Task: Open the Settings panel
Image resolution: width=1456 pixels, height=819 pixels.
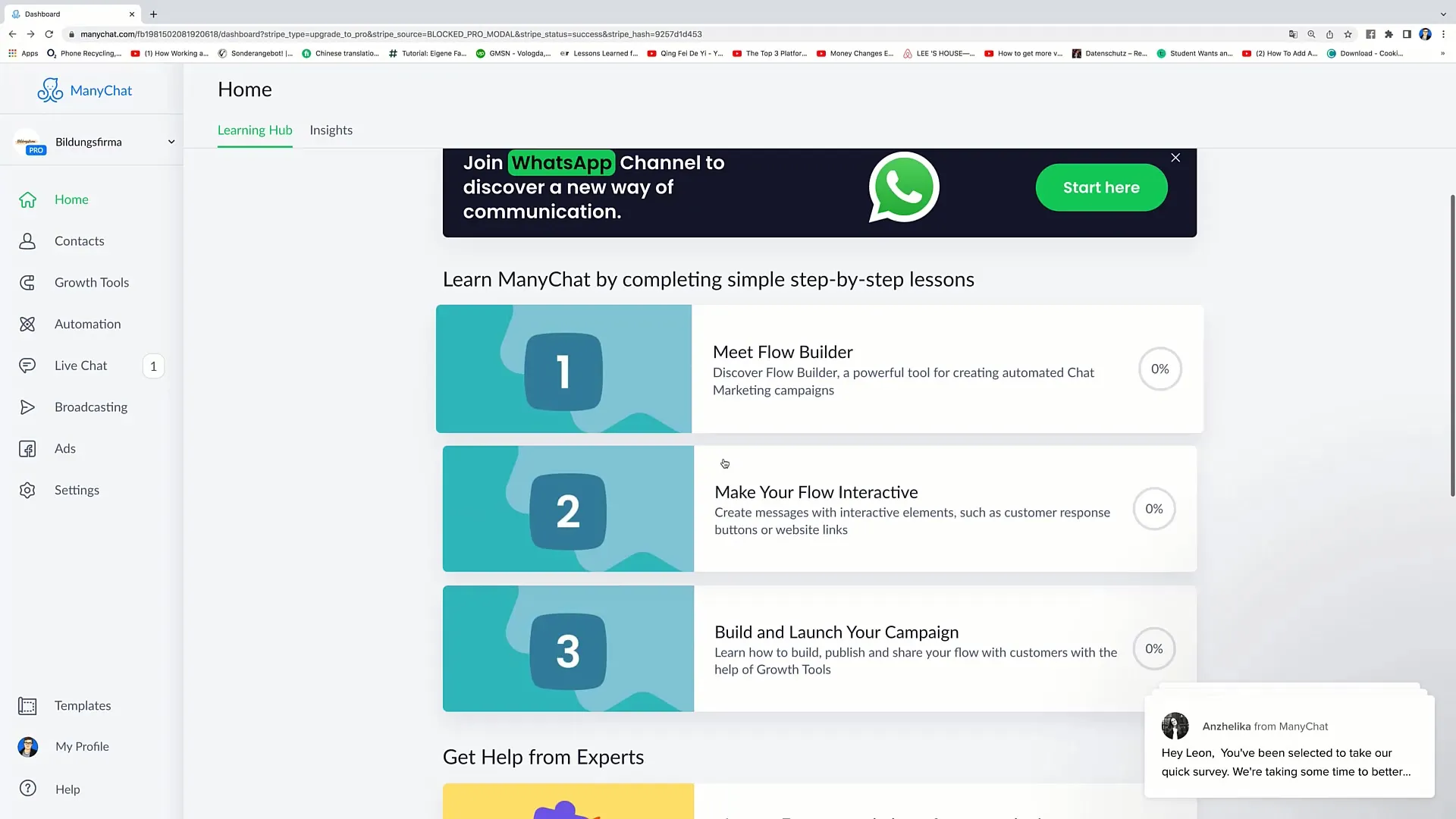Action: point(76,489)
